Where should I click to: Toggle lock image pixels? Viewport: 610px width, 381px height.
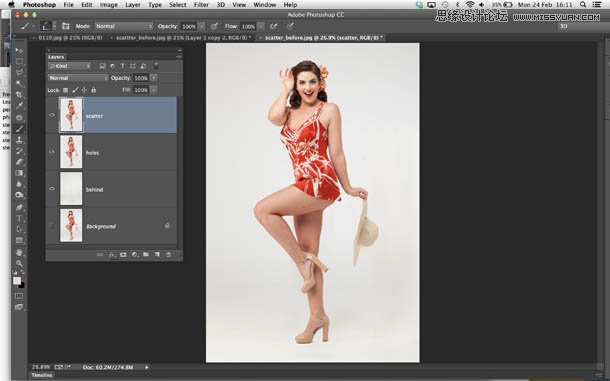pyautogui.click(x=75, y=90)
